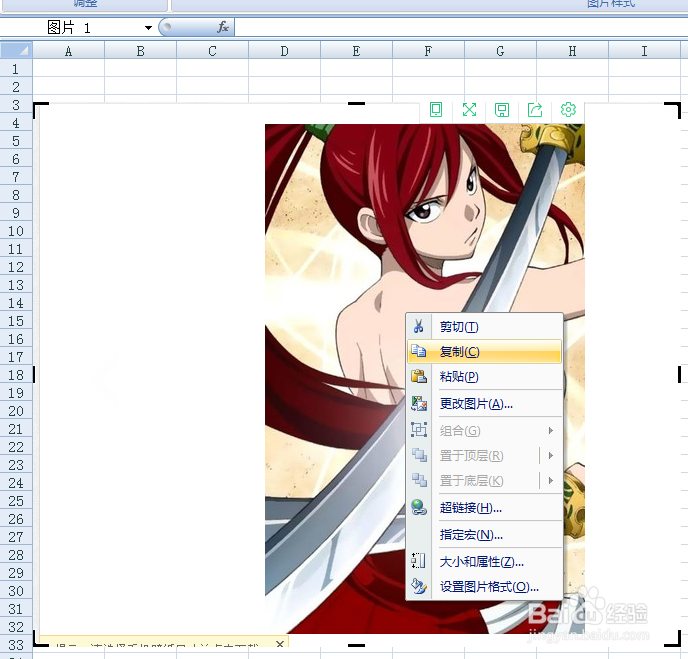Viewport: 688px width, 659px height.
Task: Open Hyperlink (超链接) dialog entry
Action: click(484, 508)
